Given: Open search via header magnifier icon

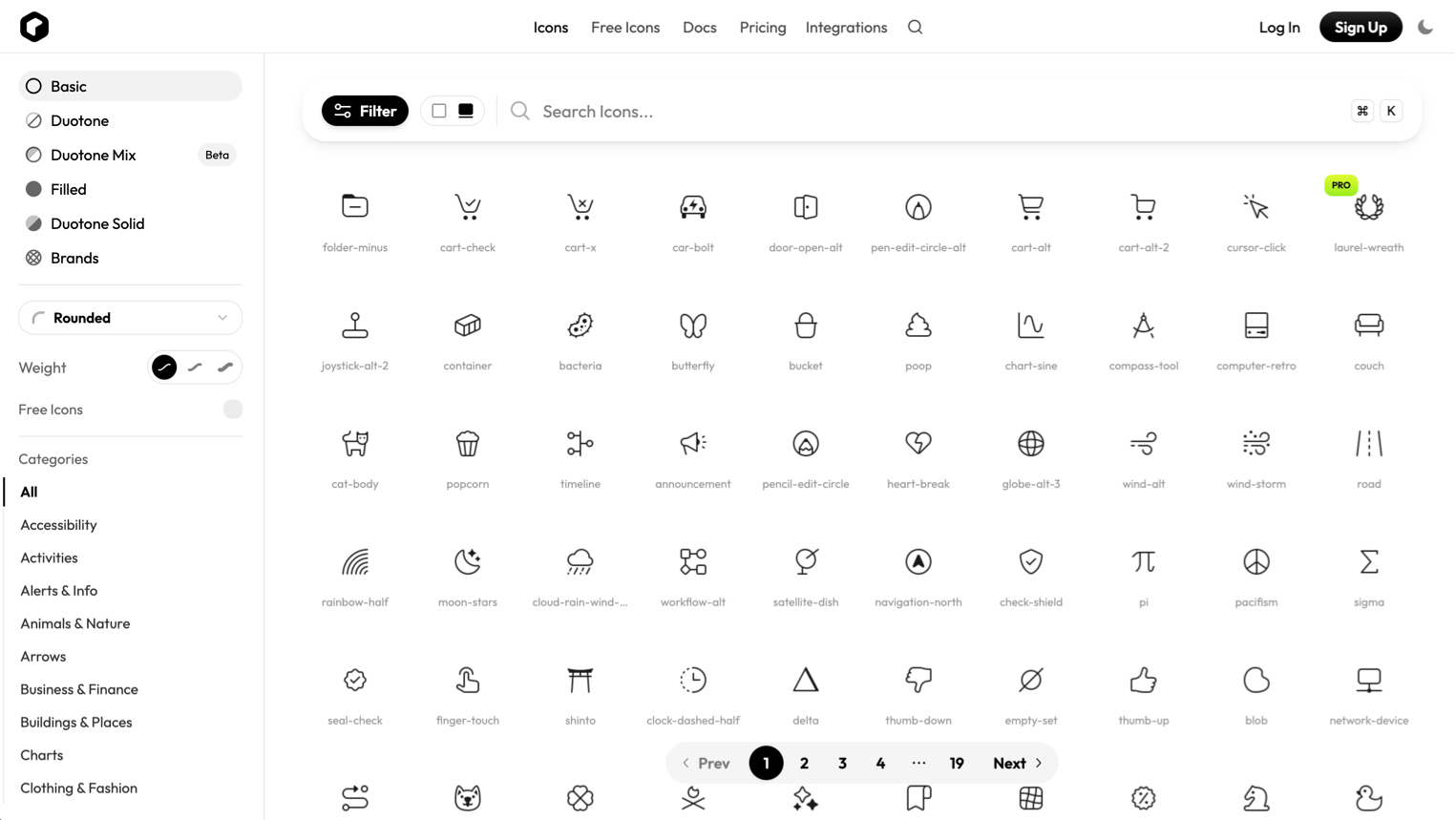Looking at the screenshot, I should click(x=916, y=27).
